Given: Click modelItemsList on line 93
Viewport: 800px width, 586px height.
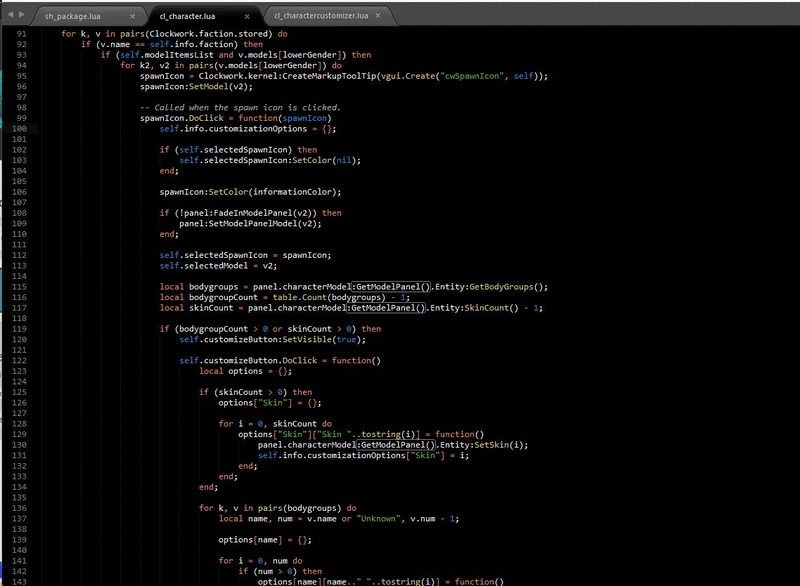Looking at the screenshot, I should tap(179, 55).
